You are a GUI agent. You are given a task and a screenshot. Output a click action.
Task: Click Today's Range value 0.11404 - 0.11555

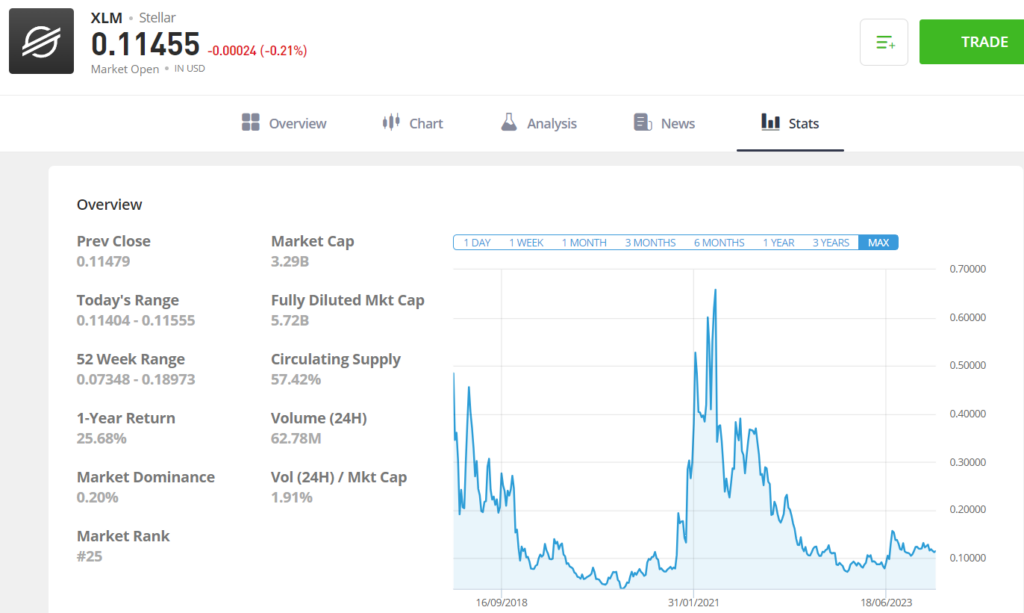[x=136, y=321]
